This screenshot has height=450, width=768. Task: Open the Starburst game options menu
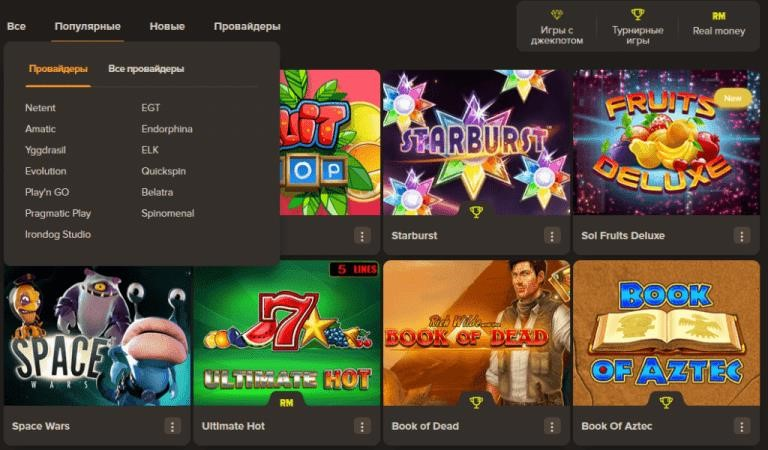tap(552, 236)
